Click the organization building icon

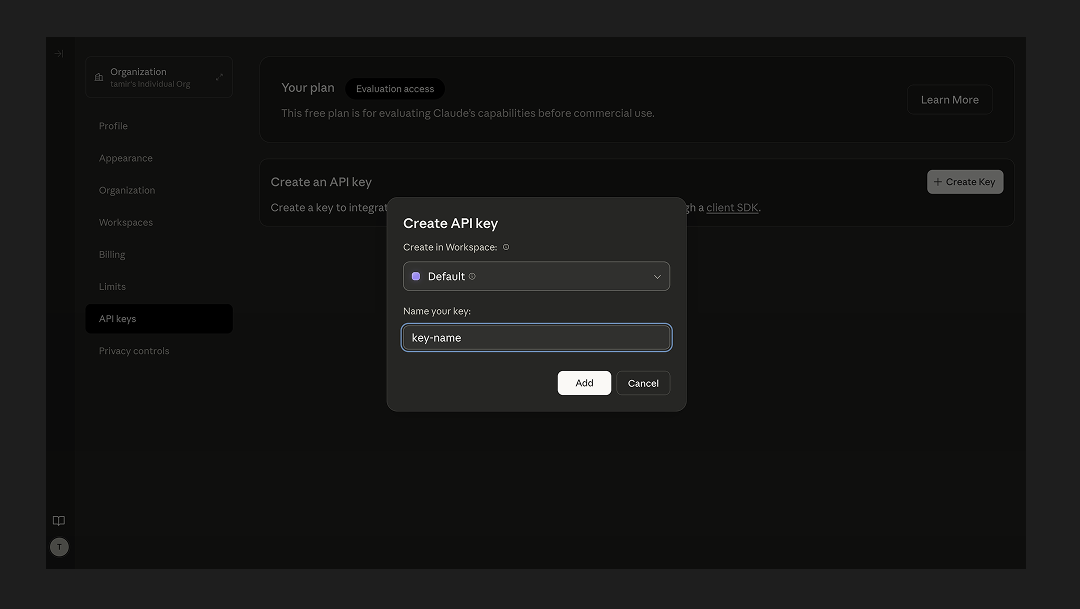[x=98, y=77]
